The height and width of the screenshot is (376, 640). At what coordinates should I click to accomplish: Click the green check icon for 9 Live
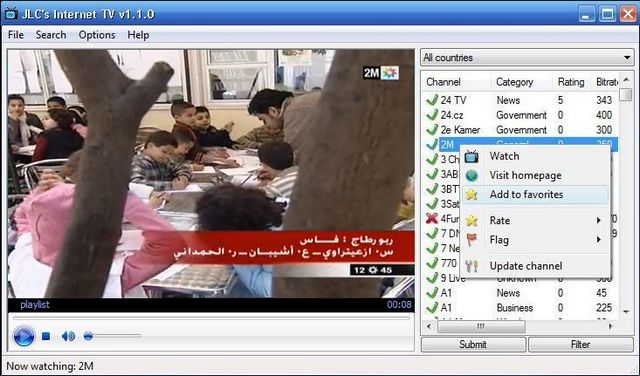432,278
